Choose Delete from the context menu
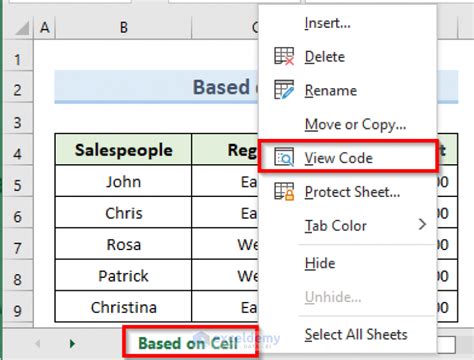Viewport: 474px width, 360px height. [347, 56]
